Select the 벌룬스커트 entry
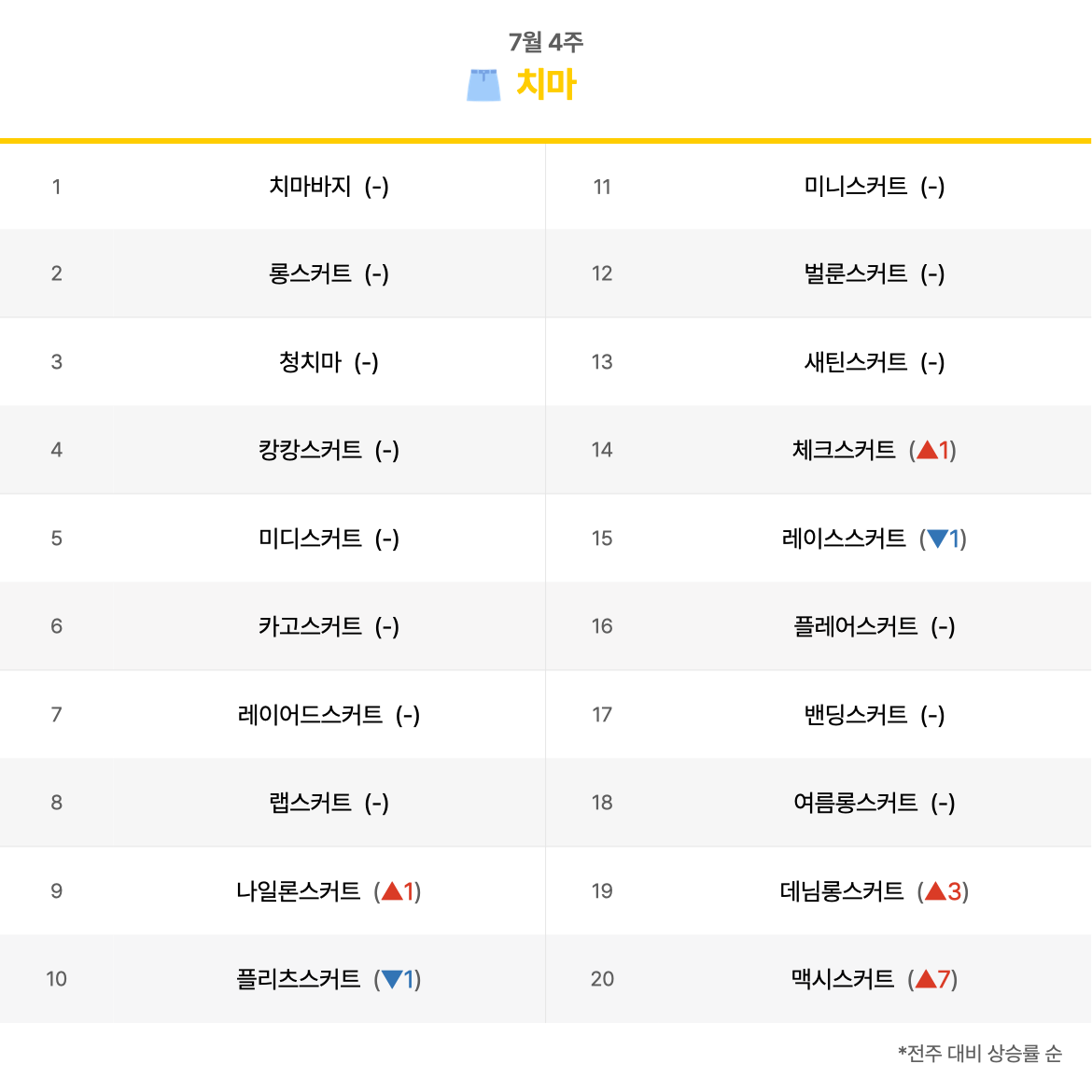 tap(855, 273)
